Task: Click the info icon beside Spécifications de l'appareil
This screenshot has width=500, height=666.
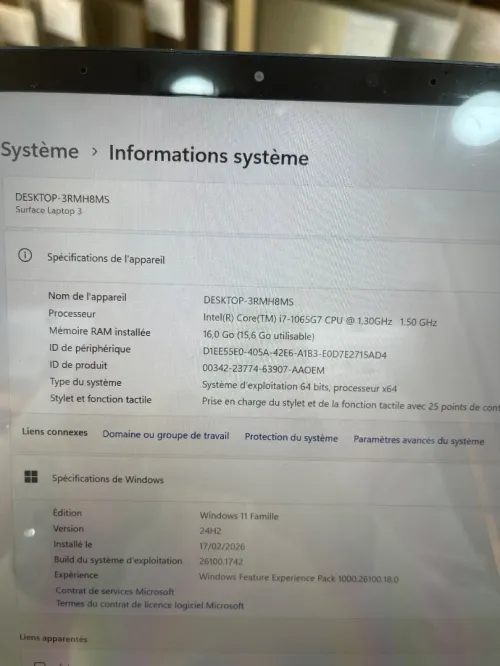Action: point(25,255)
